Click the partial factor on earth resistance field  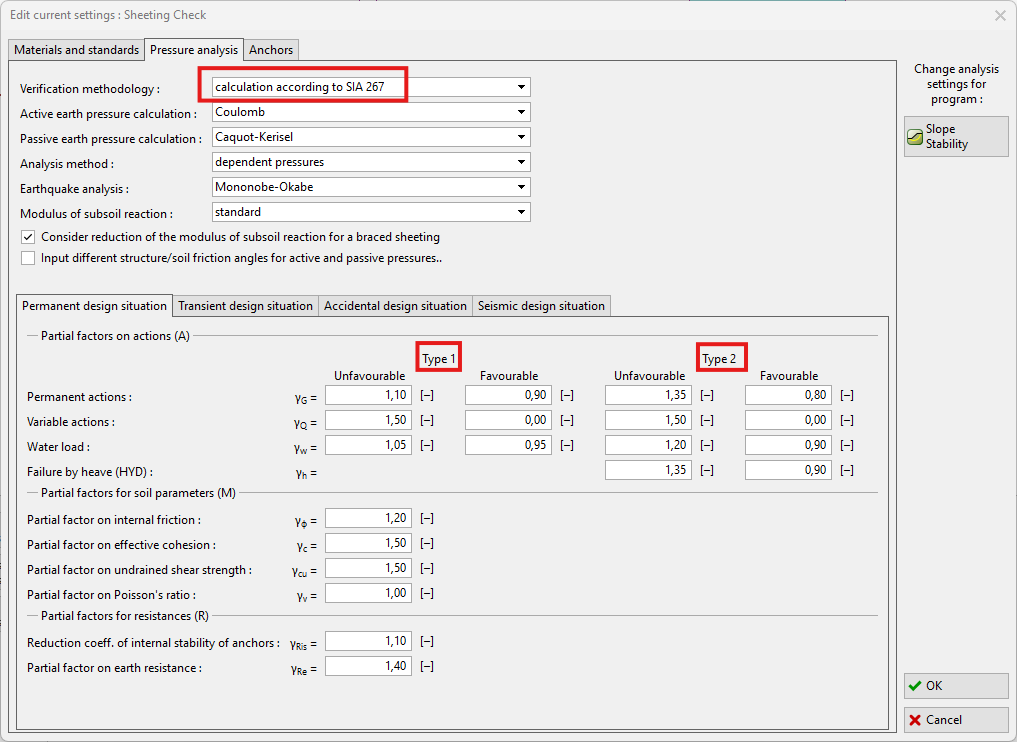point(368,666)
